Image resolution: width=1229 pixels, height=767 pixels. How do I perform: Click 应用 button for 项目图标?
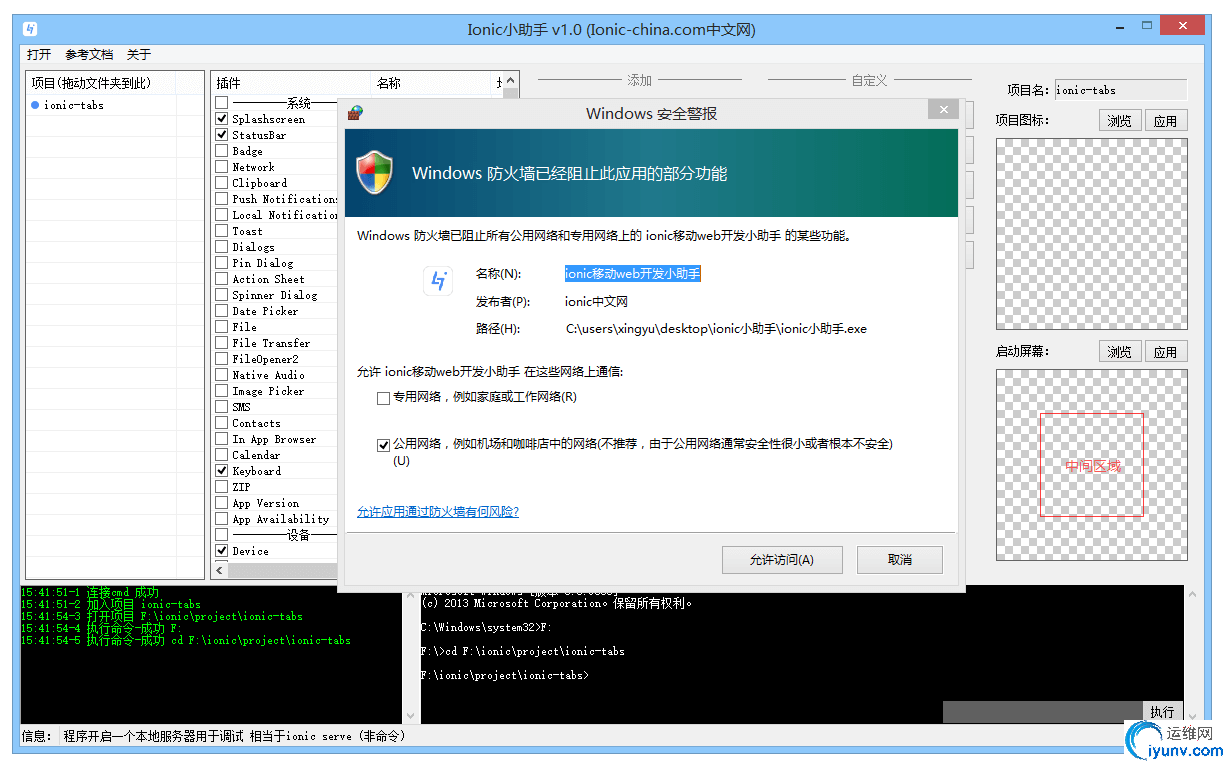click(1166, 121)
